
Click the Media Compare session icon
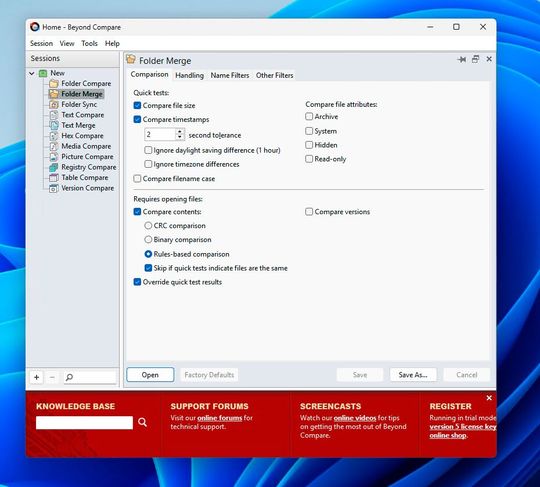pyautogui.click(x=53, y=146)
